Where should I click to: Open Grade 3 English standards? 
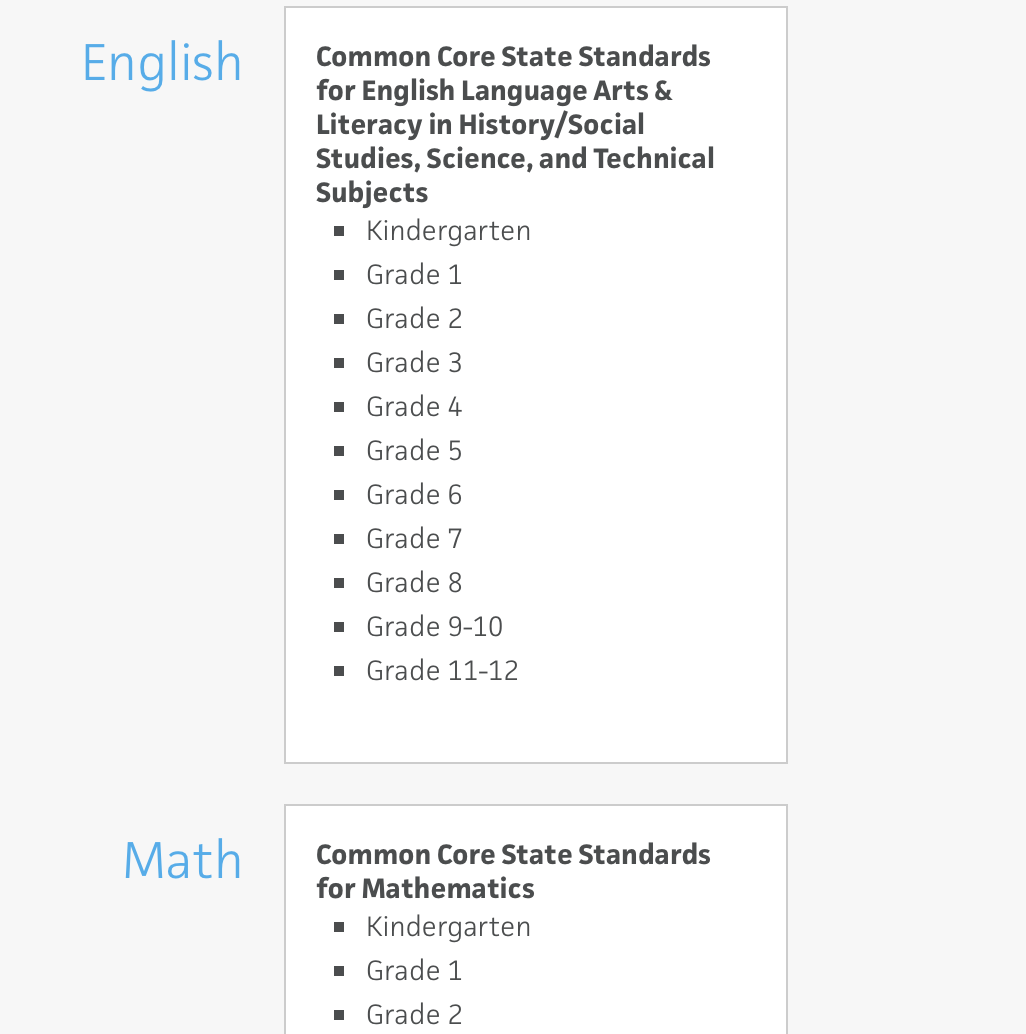tap(414, 363)
